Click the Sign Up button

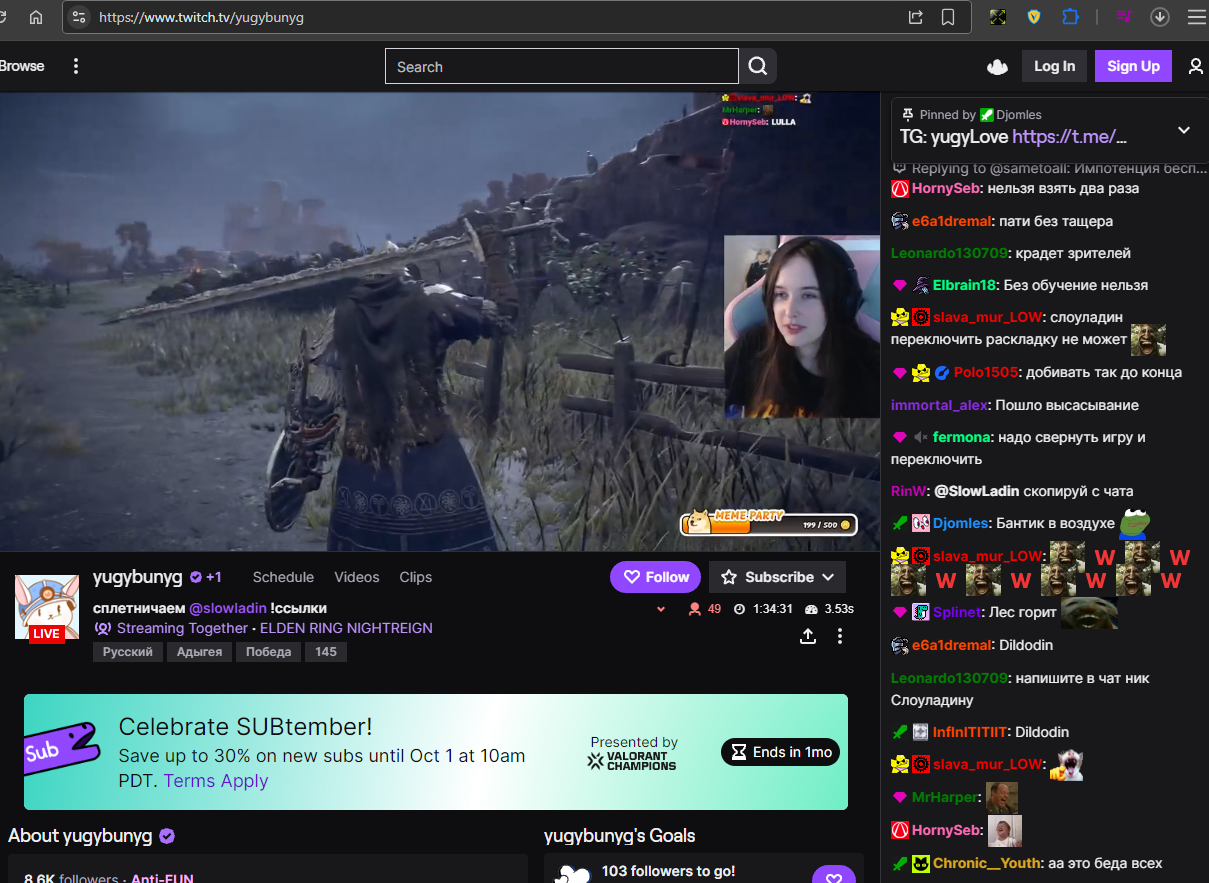(x=1133, y=66)
